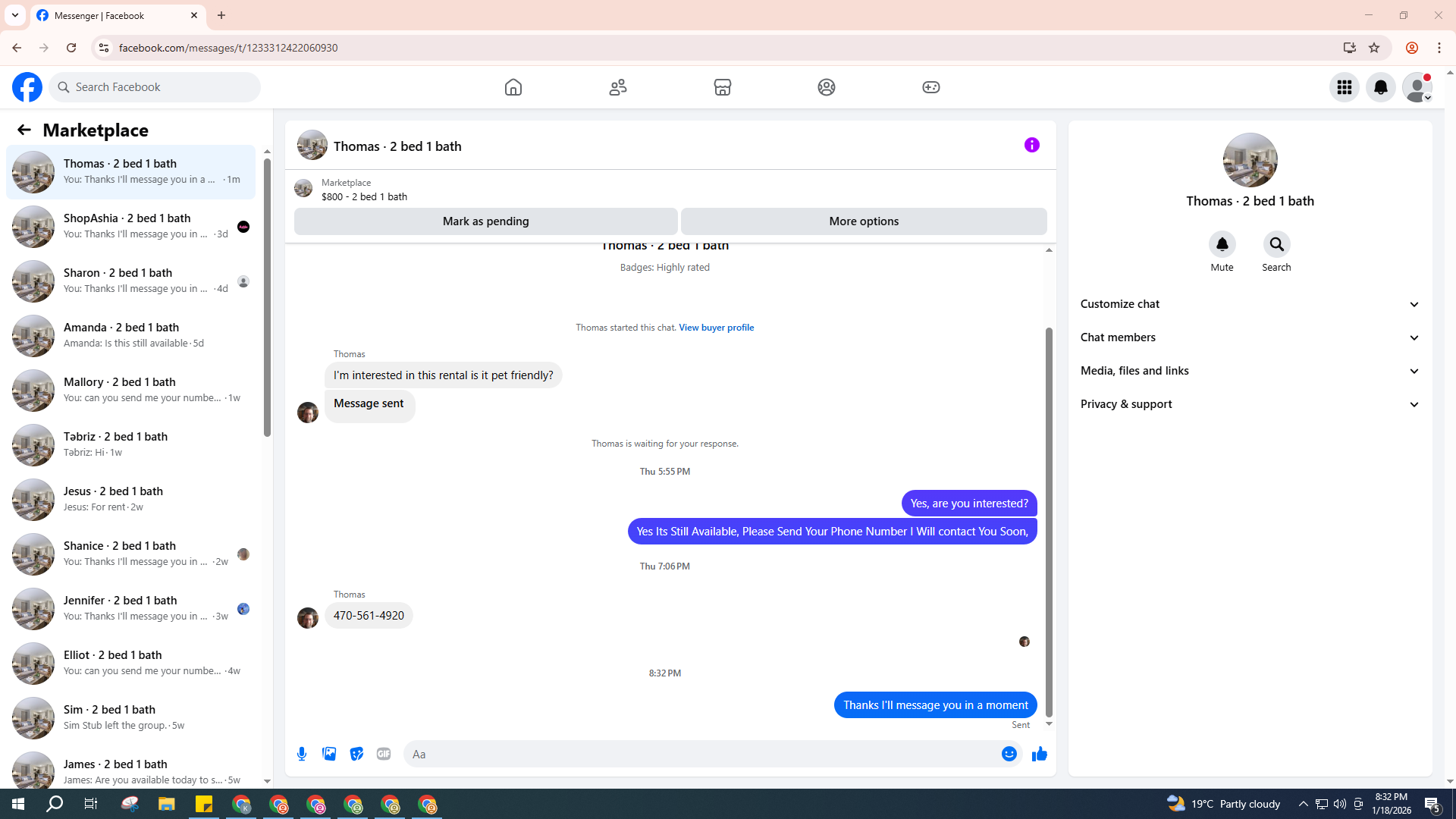Image resolution: width=1456 pixels, height=819 pixels.
Task: Mute the Thomas conversation
Action: coord(1222,245)
